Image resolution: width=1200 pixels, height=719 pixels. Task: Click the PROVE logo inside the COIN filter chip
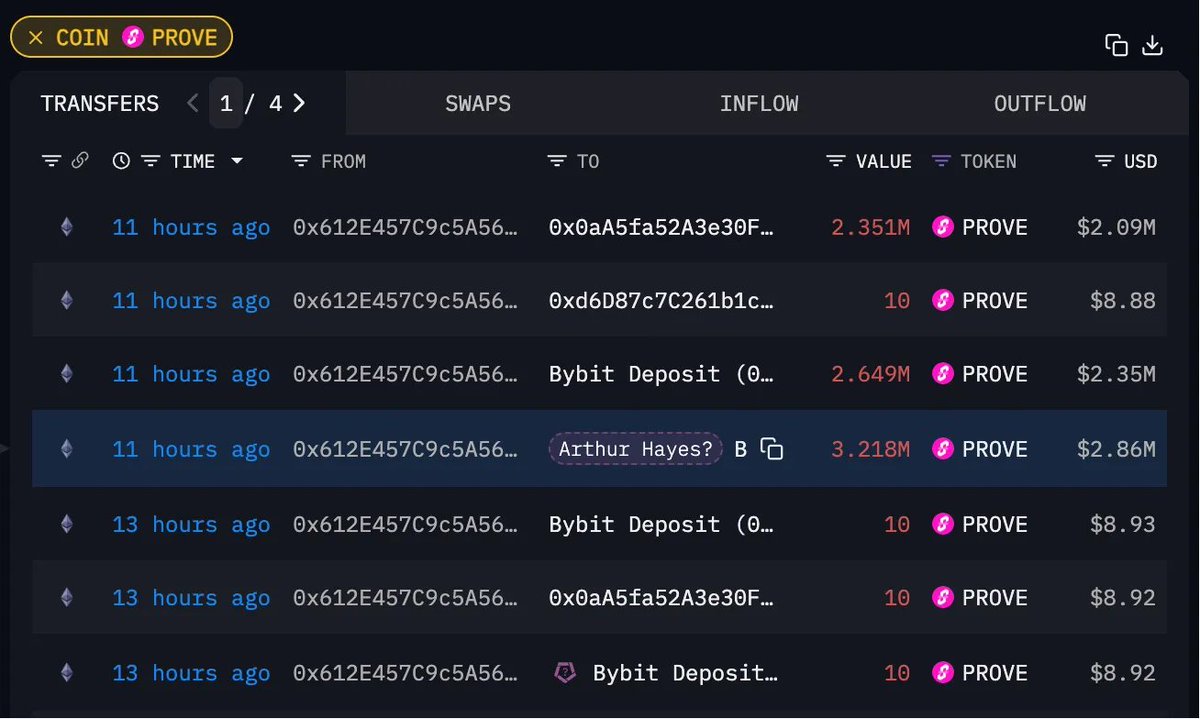click(133, 38)
